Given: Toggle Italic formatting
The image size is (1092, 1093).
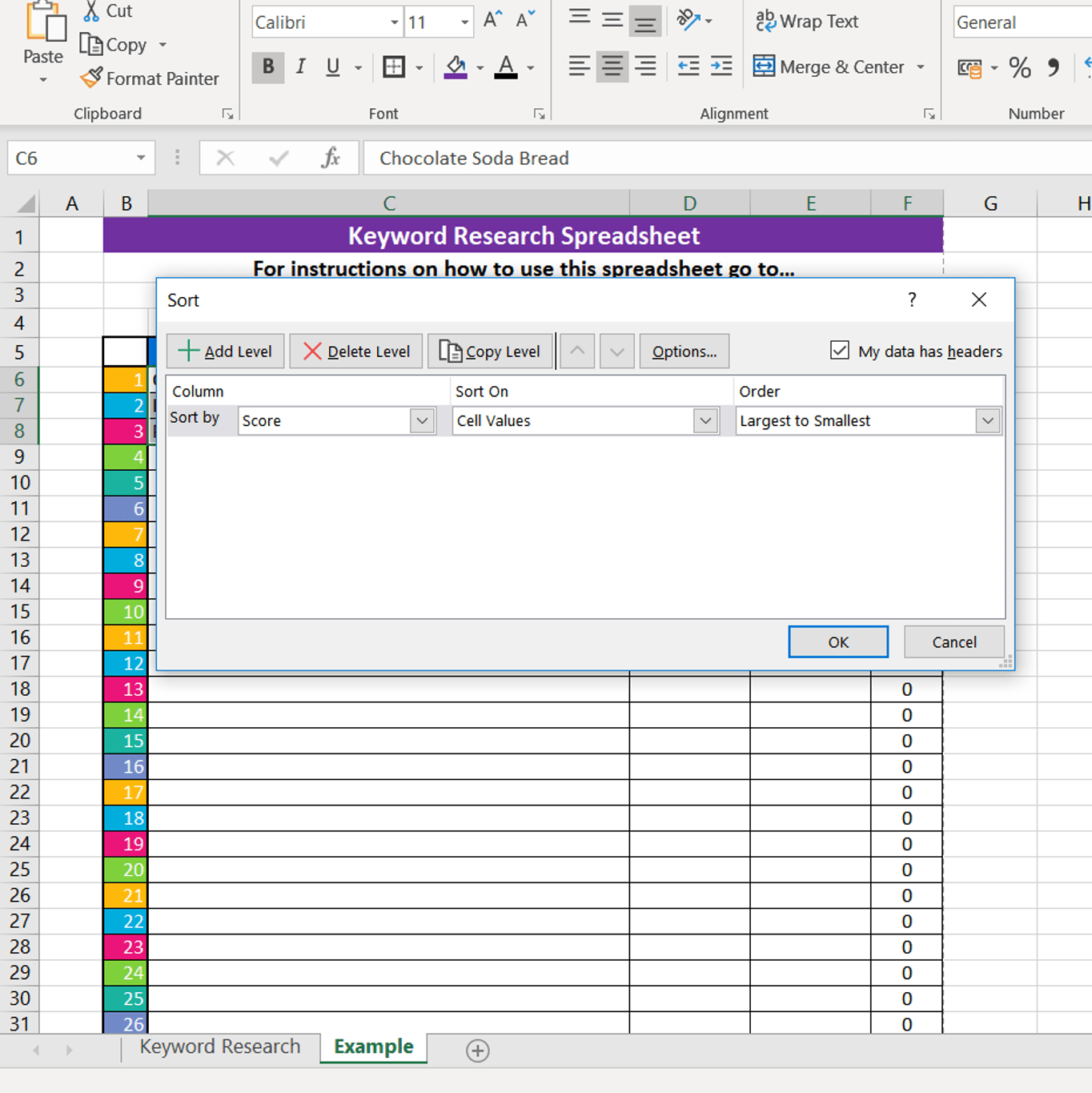Looking at the screenshot, I should [x=301, y=67].
